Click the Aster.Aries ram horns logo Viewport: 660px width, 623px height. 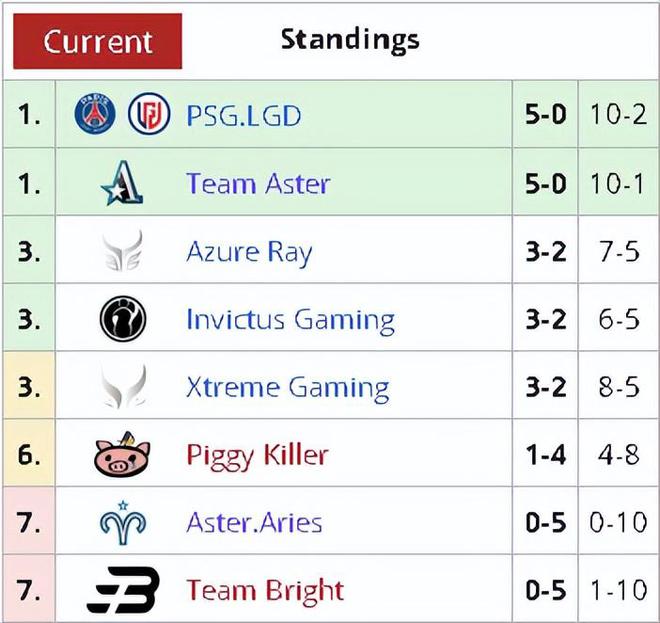[123, 522]
